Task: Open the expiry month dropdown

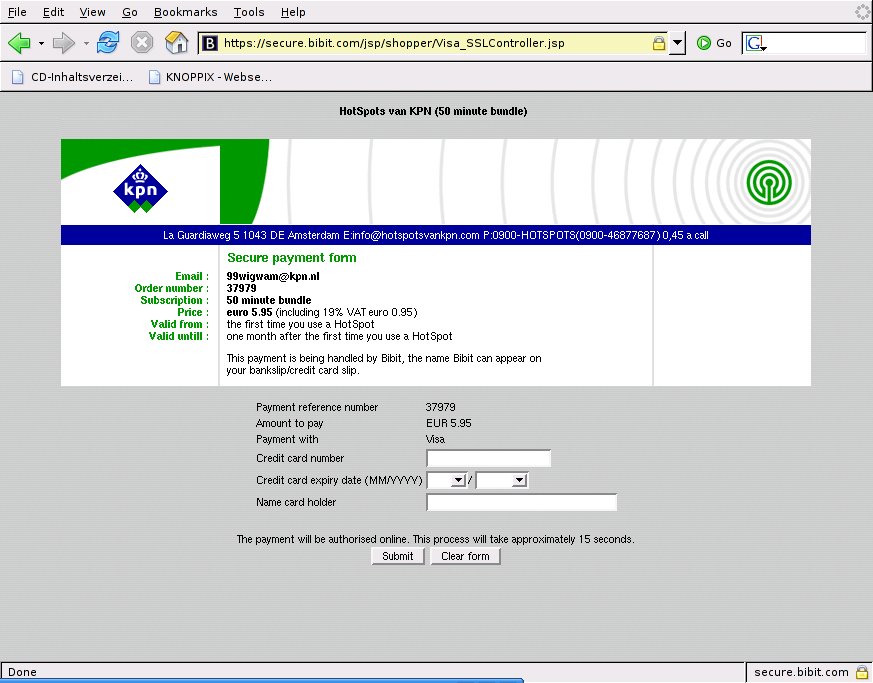Action: (x=446, y=481)
